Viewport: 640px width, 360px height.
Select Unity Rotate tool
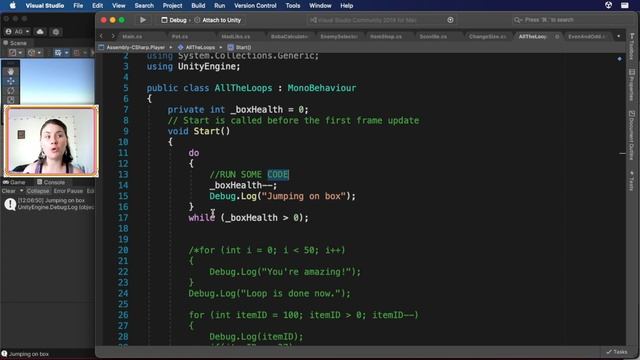tap(11, 90)
